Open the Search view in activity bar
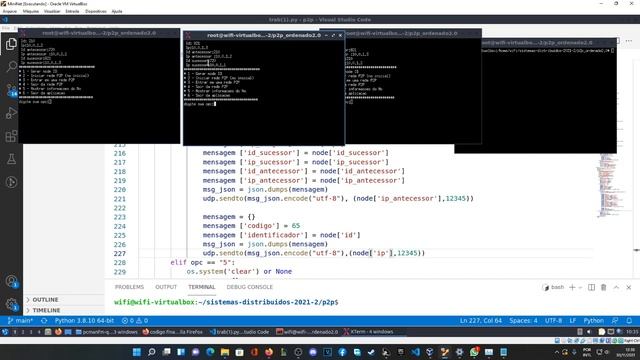The height and width of the screenshot is (360, 640). tap(11, 66)
